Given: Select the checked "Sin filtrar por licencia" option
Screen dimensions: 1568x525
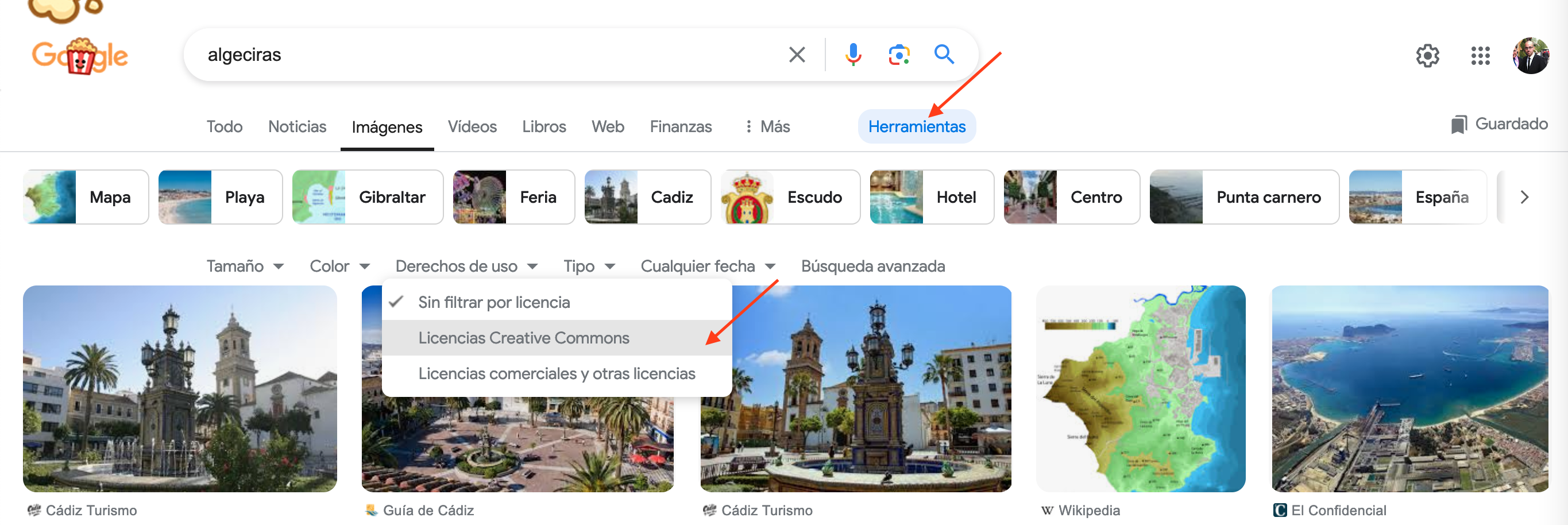Looking at the screenshot, I should 493,302.
